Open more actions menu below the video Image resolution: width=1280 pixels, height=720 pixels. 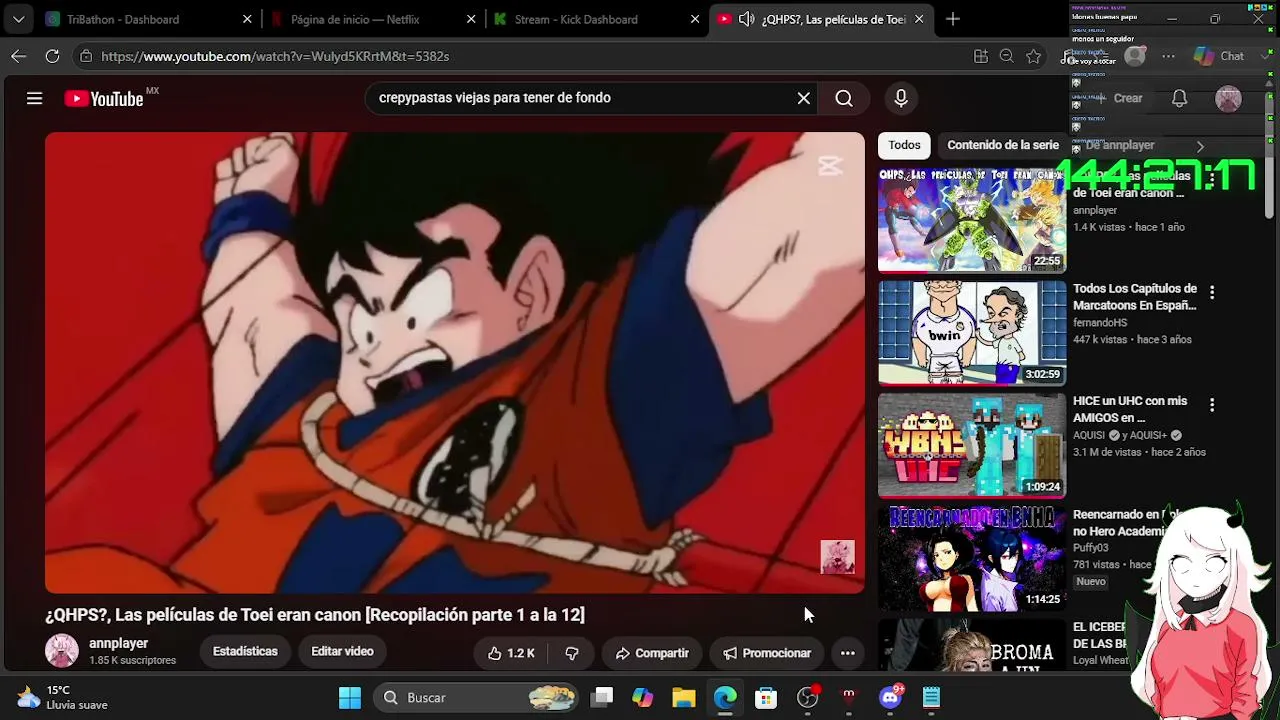[848, 653]
